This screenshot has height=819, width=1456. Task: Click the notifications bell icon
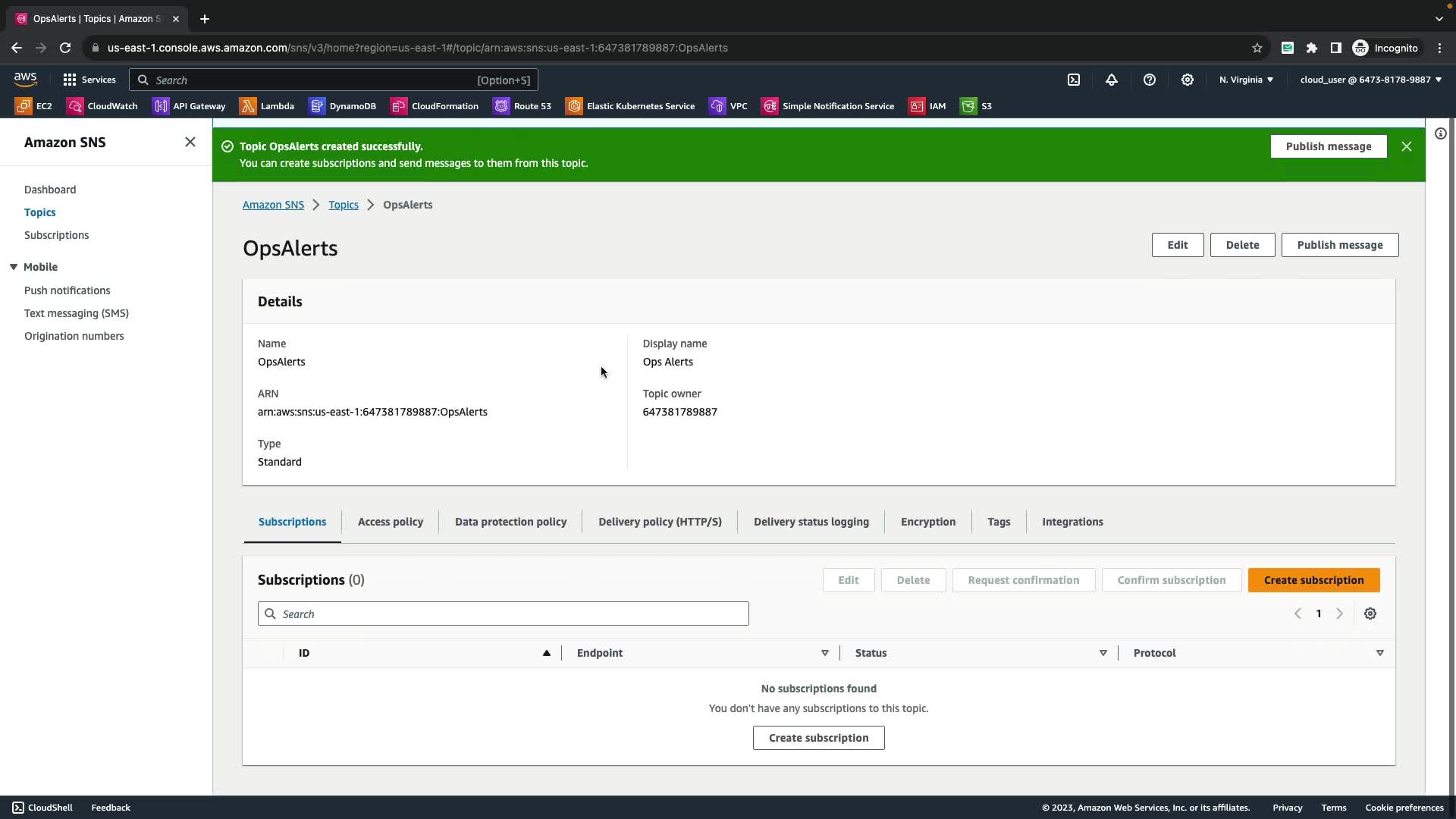tap(1112, 80)
